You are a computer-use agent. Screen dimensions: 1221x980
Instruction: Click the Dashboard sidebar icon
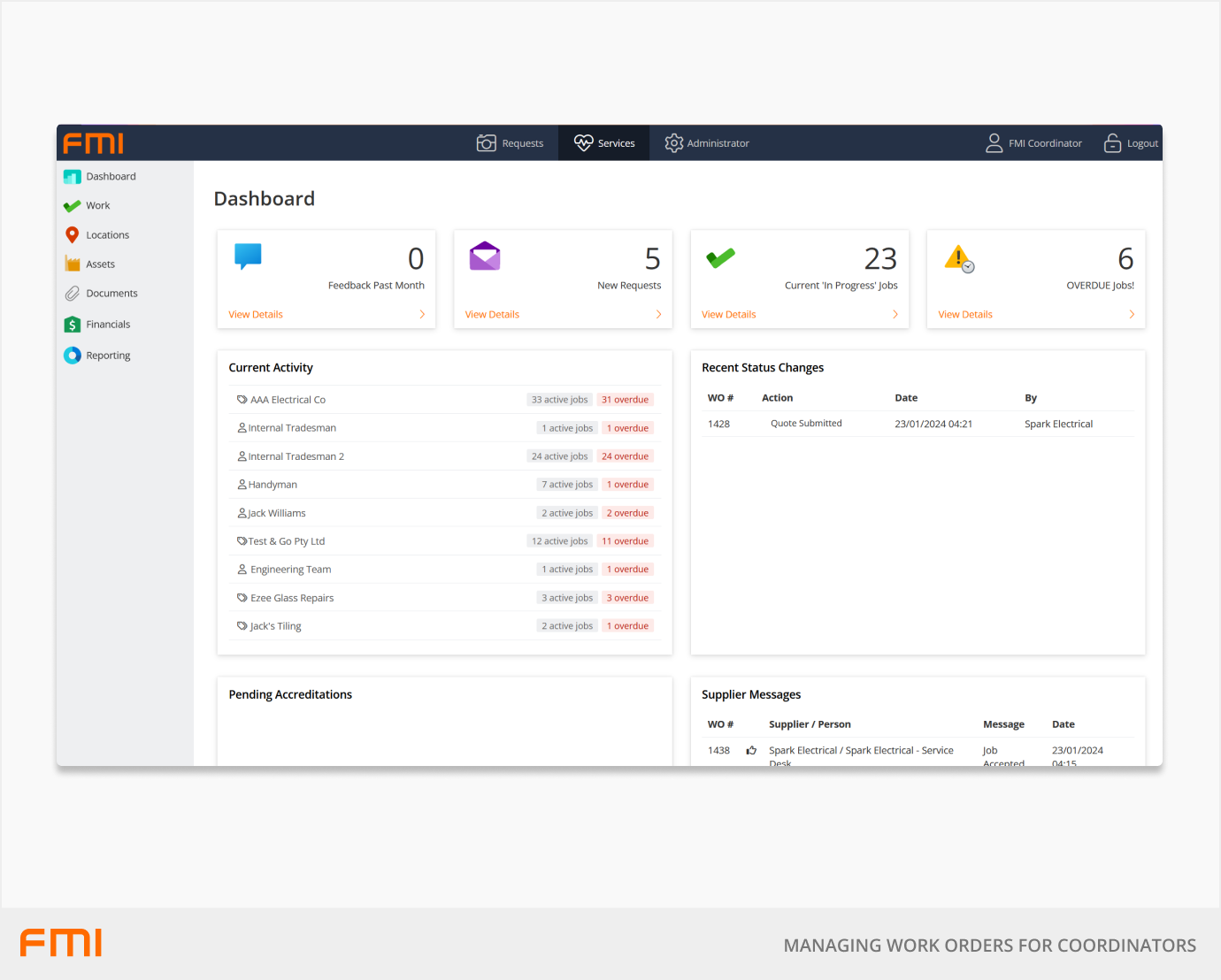pyautogui.click(x=73, y=177)
